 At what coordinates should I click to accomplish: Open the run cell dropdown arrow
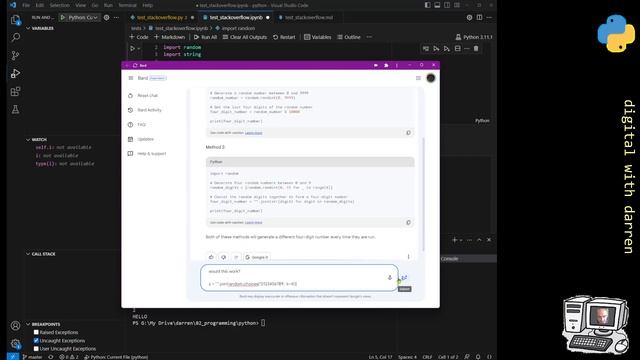[x=139, y=49]
